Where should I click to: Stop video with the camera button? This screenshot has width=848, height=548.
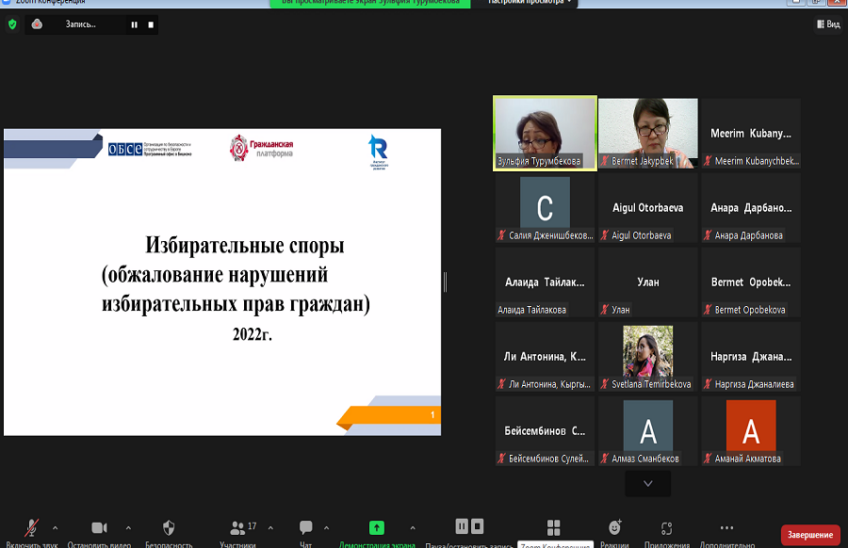[x=99, y=528]
